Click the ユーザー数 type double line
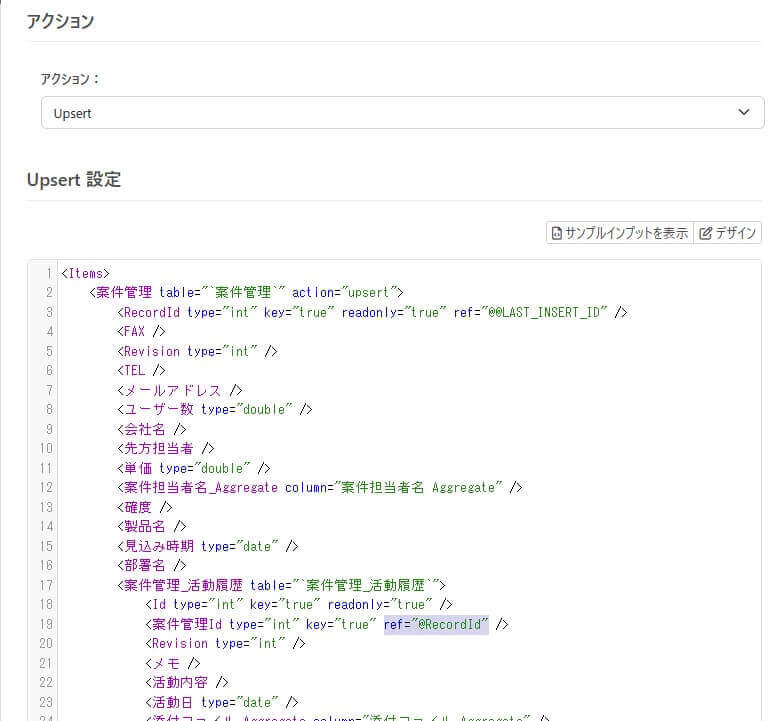 tap(215, 410)
